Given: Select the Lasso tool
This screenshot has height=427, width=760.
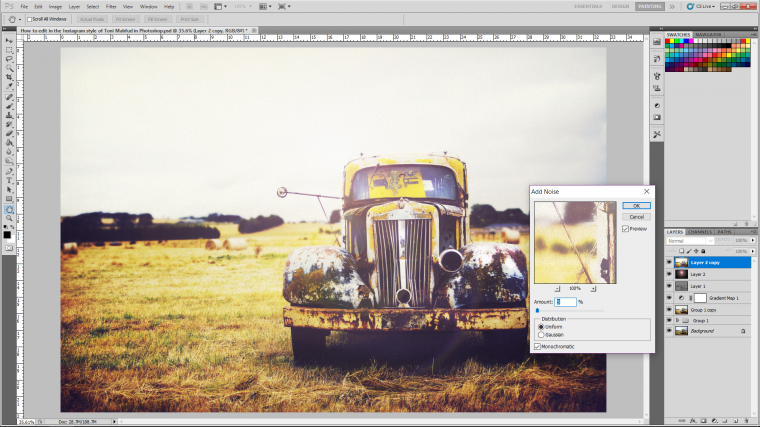Looking at the screenshot, I should pos(9,59).
